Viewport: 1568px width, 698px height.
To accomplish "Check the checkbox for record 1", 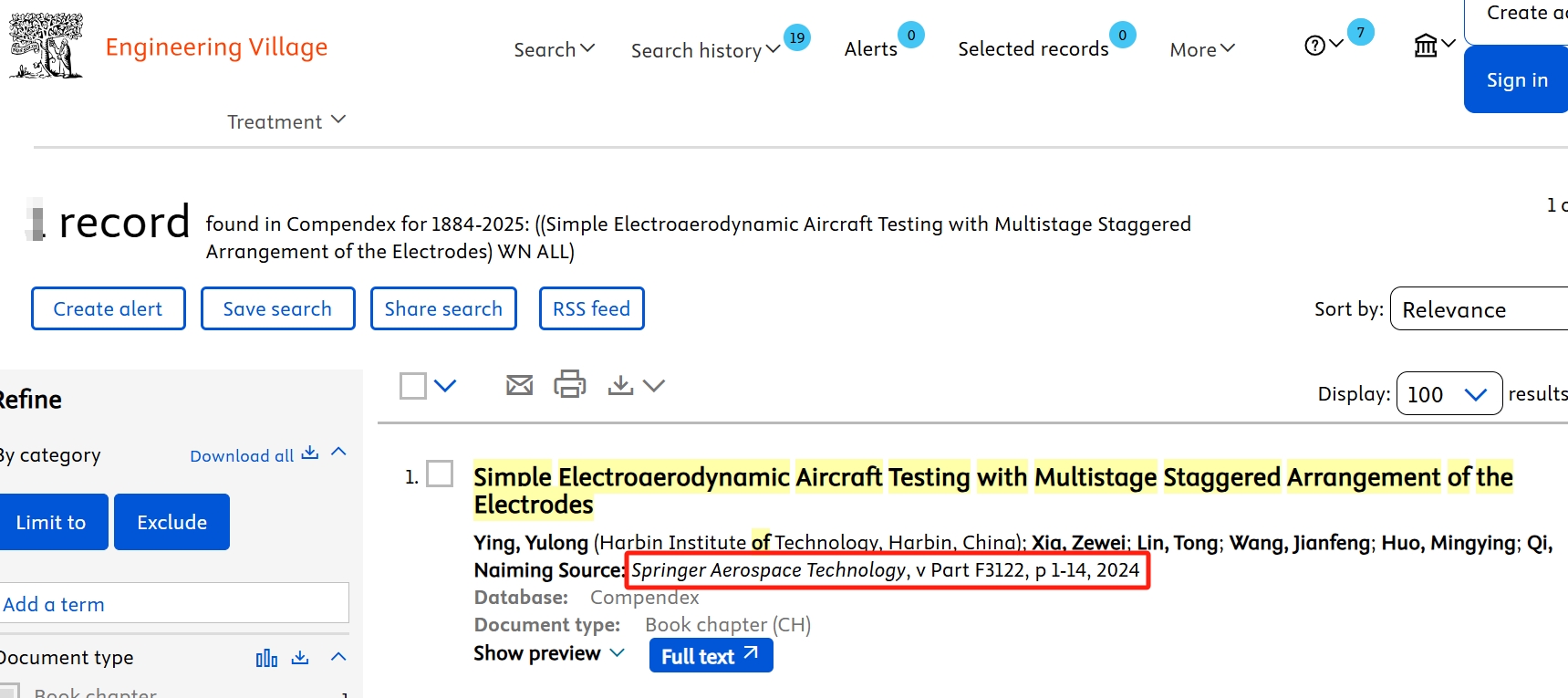I will [440, 474].
